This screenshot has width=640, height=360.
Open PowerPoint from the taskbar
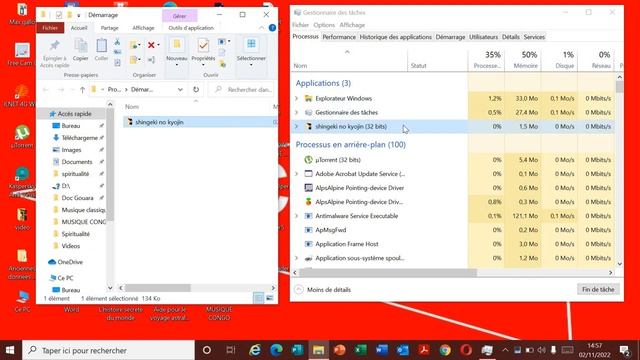pyautogui.click(x=339, y=350)
